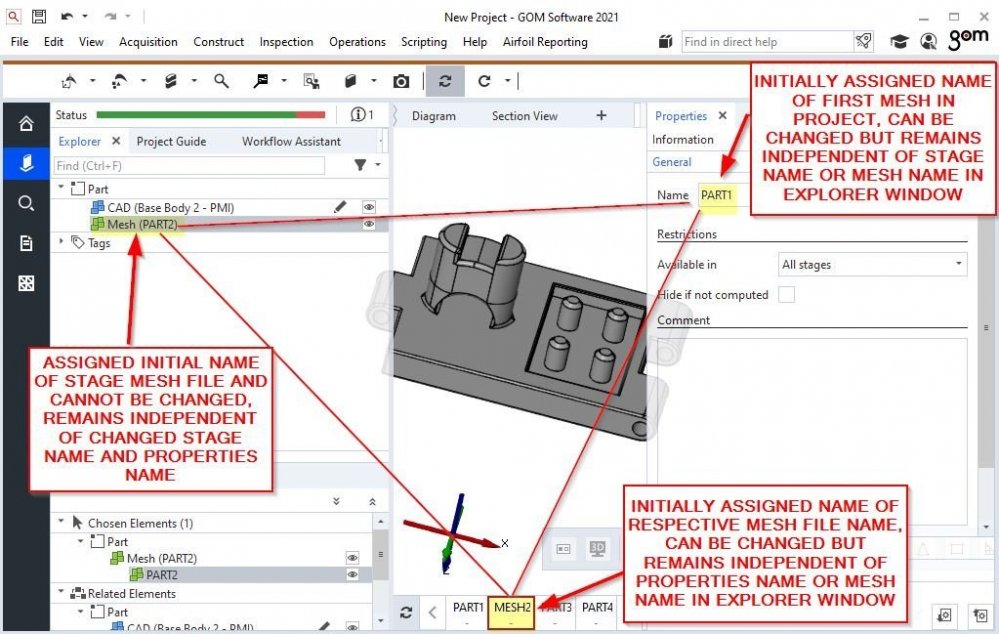Open the Inspection menu
The width and height of the screenshot is (999, 634).
(286, 42)
